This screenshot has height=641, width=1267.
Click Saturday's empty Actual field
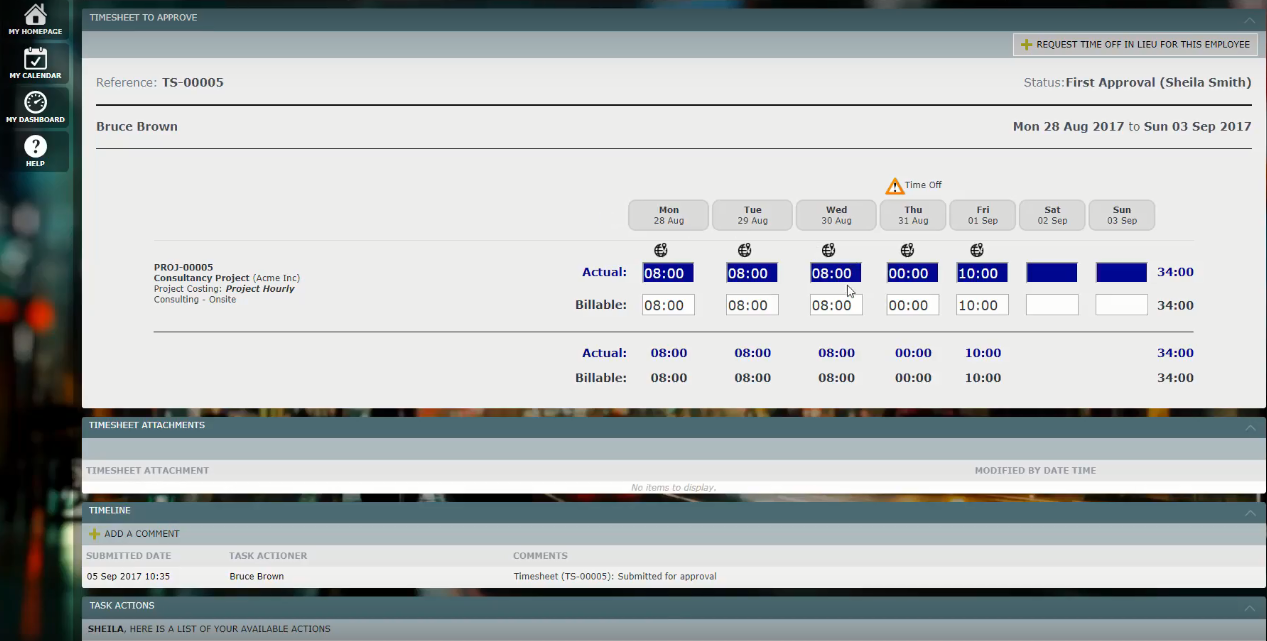(x=1052, y=273)
